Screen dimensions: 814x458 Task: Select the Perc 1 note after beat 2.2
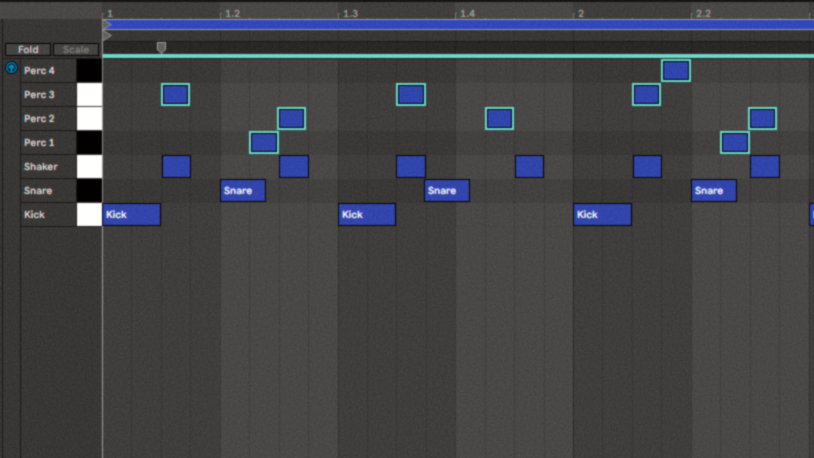[x=735, y=142]
